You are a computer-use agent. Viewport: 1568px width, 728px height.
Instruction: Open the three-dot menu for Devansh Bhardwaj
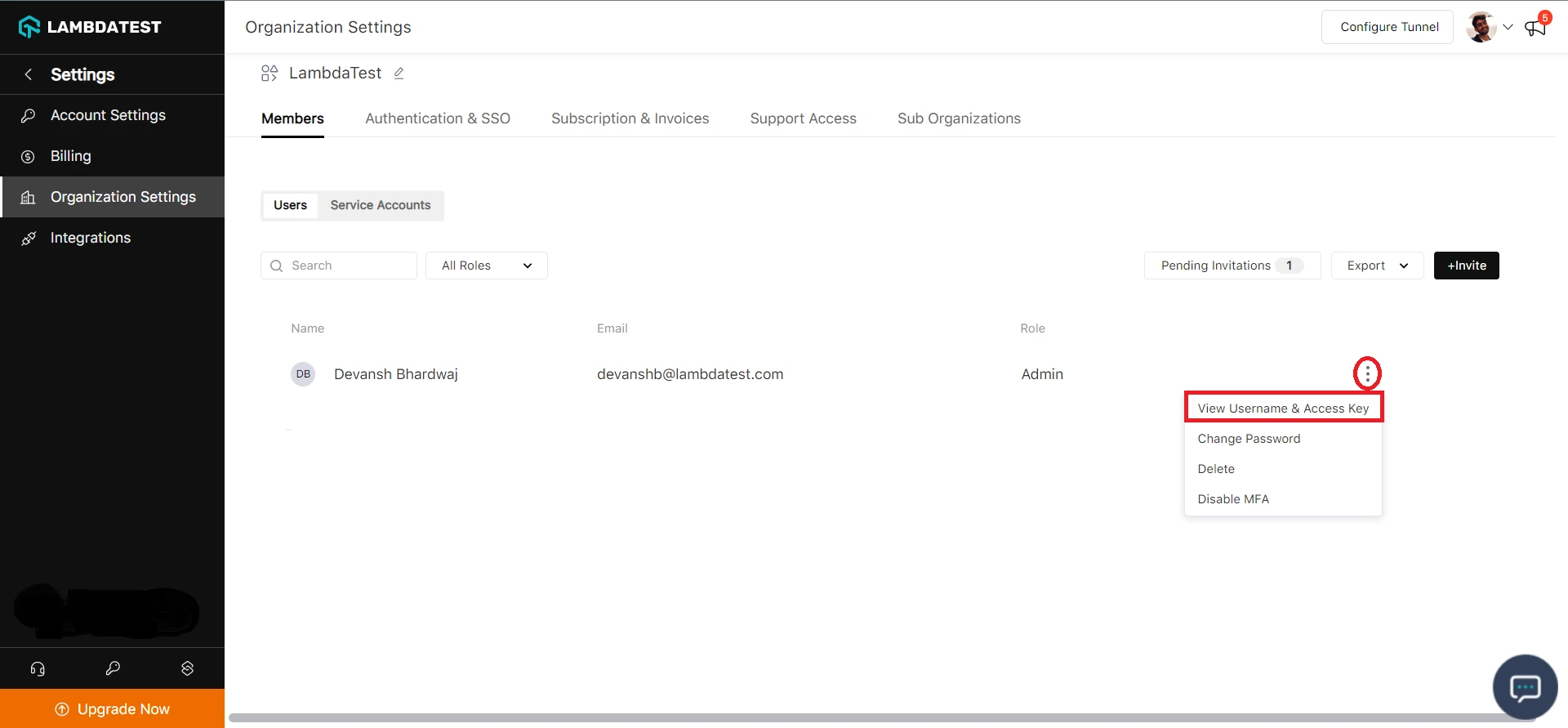[1367, 374]
